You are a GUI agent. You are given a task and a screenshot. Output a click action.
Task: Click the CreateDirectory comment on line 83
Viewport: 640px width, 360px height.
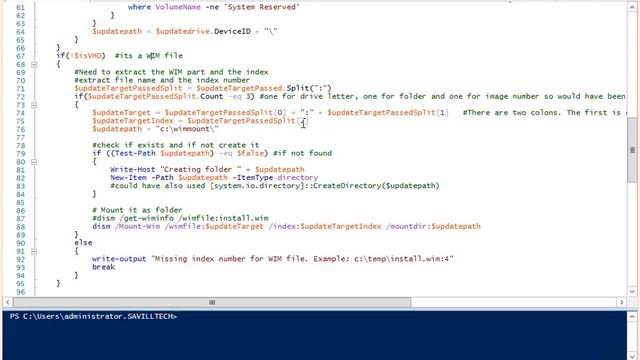(x=275, y=186)
